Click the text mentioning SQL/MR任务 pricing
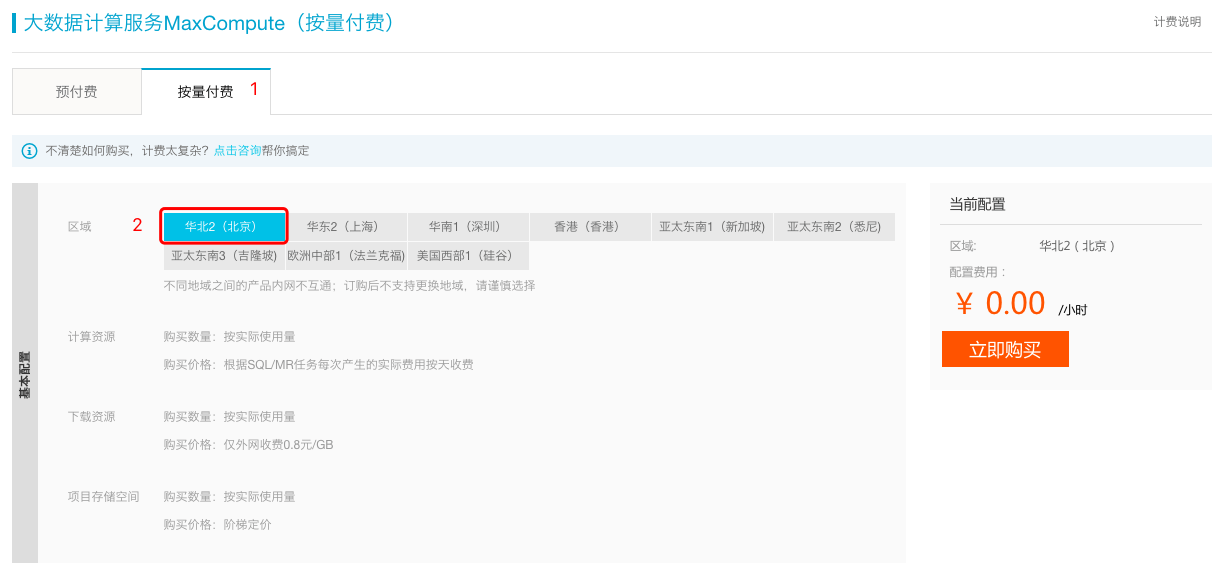1218x565 pixels. pos(318,365)
